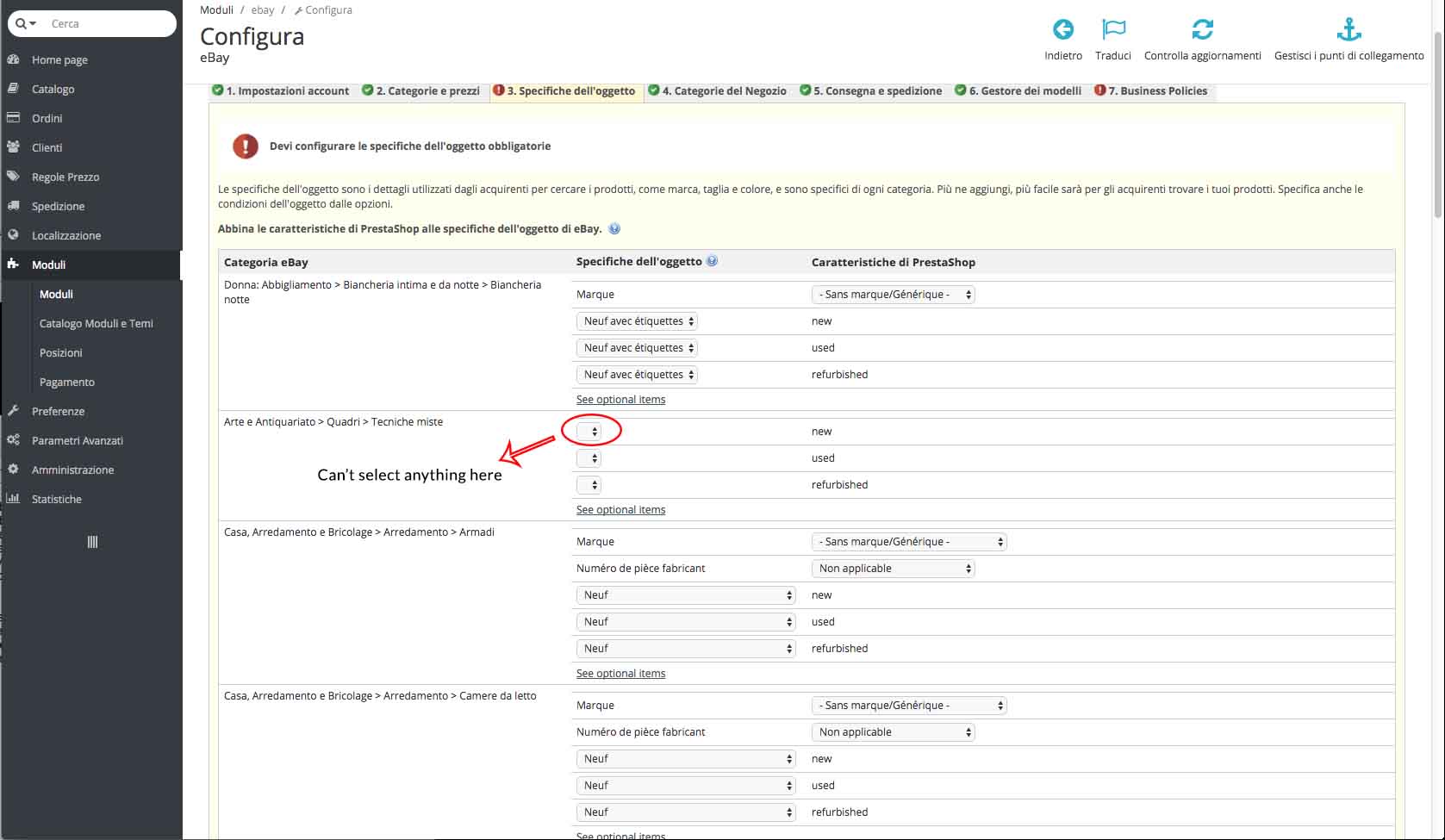Open Neuf dropdown for Camere da letto 'new' row
Screen dimensions: 1445x840
coord(686,759)
